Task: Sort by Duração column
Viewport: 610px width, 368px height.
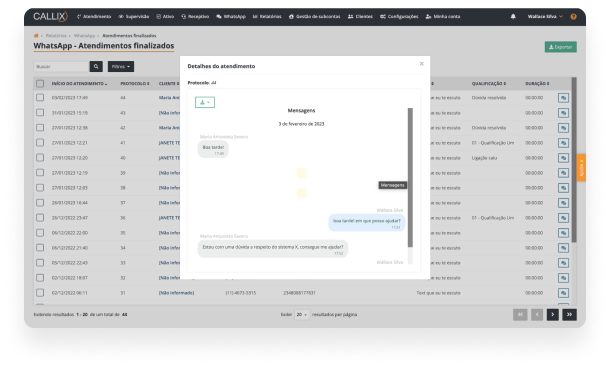Action: pyautogui.click(x=537, y=84)
